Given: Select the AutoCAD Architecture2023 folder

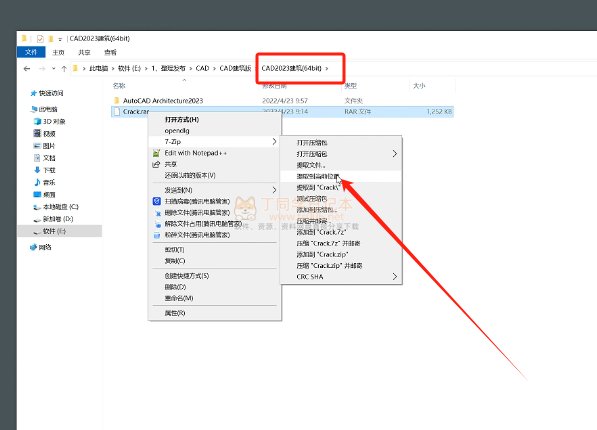Looking at the screenshot, I should pyautogui.click(x=163, y=101).
